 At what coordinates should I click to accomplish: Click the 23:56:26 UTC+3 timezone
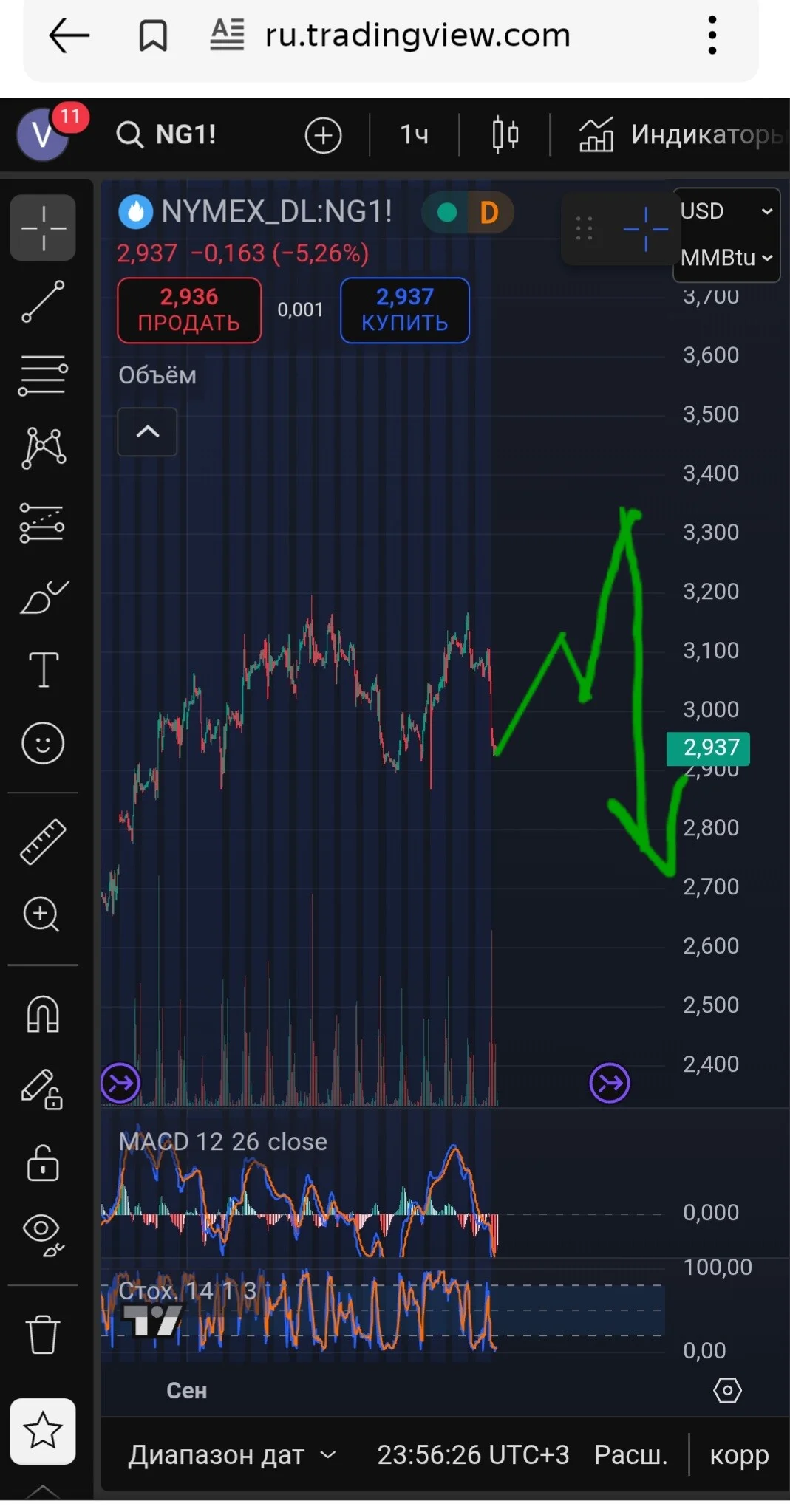click(x=473, y=1454)
